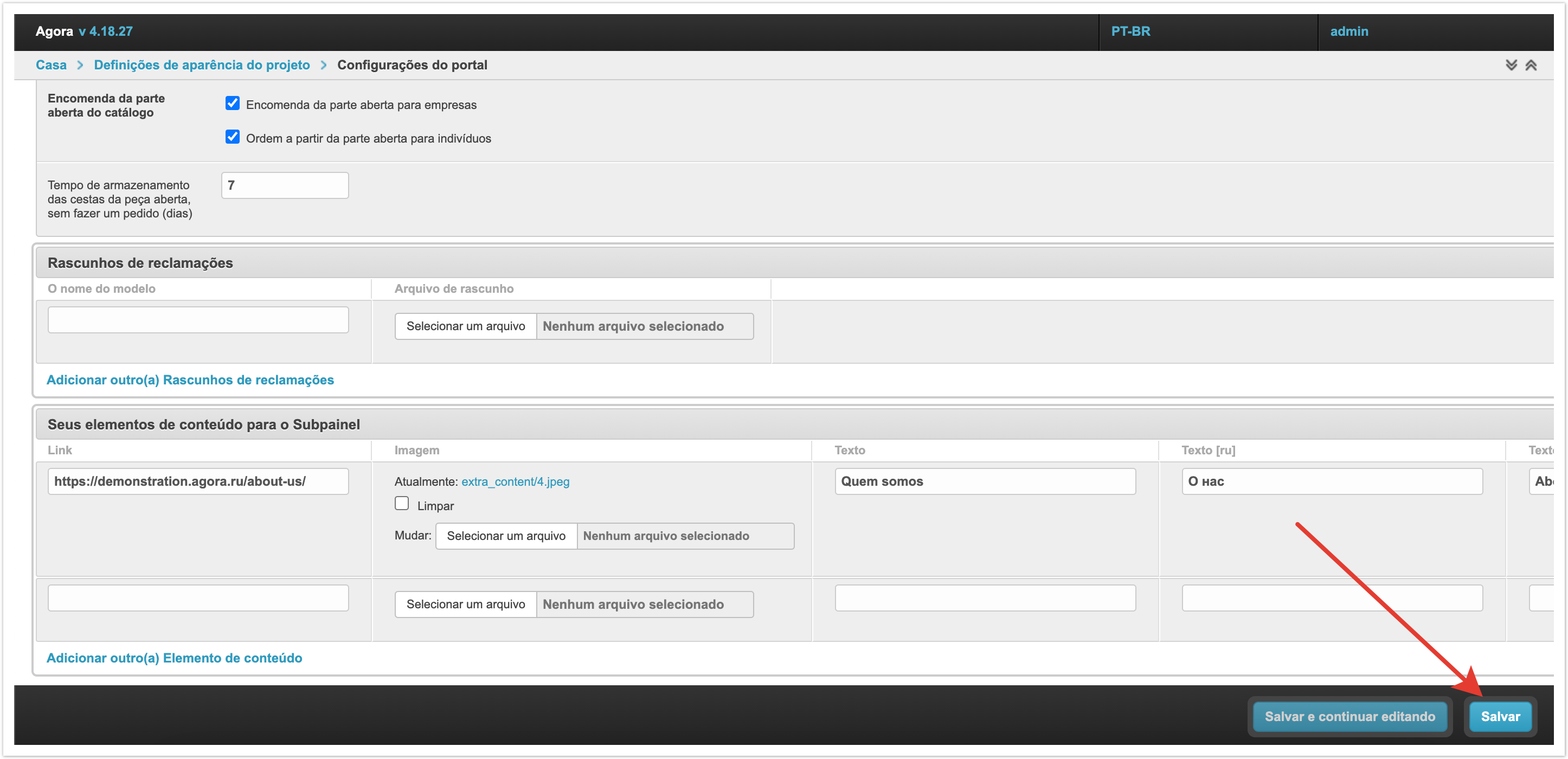Open the PT-BR language menu
1568x759 pixels.
pyautogui.click(x=1130, y=31)
